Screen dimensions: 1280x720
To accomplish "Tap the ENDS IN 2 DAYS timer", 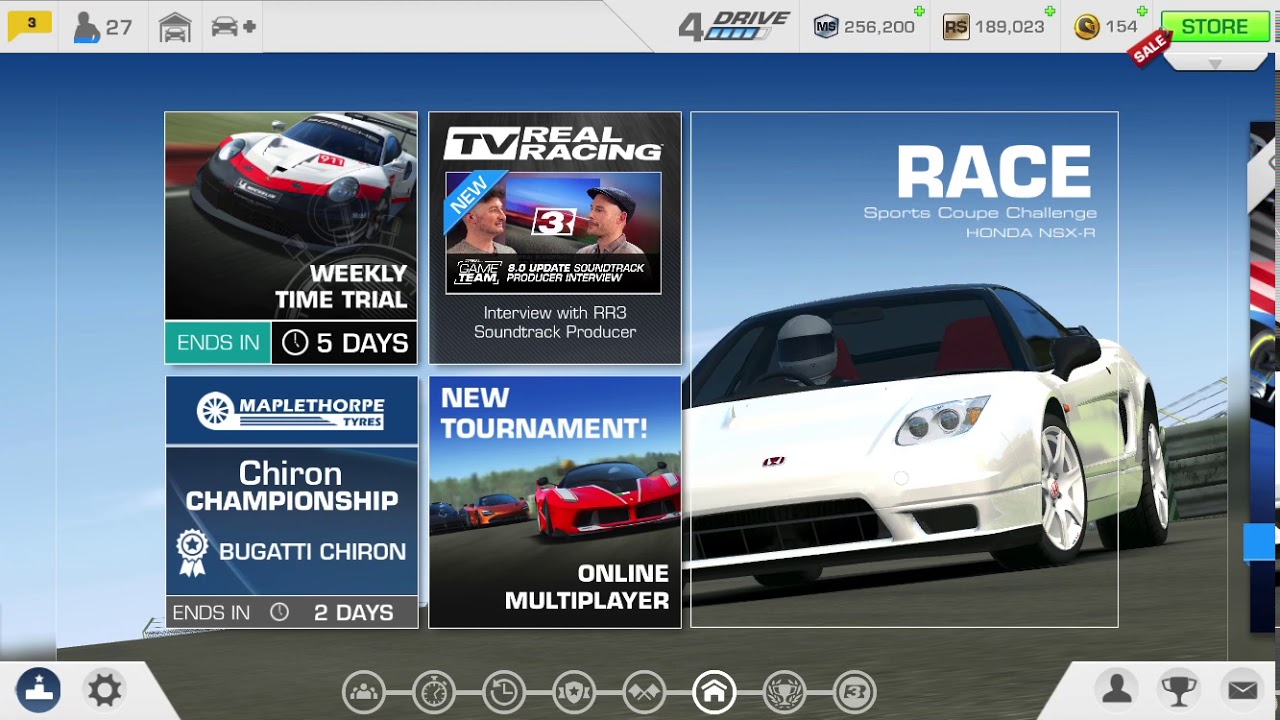I will click(x=291, y=612).
